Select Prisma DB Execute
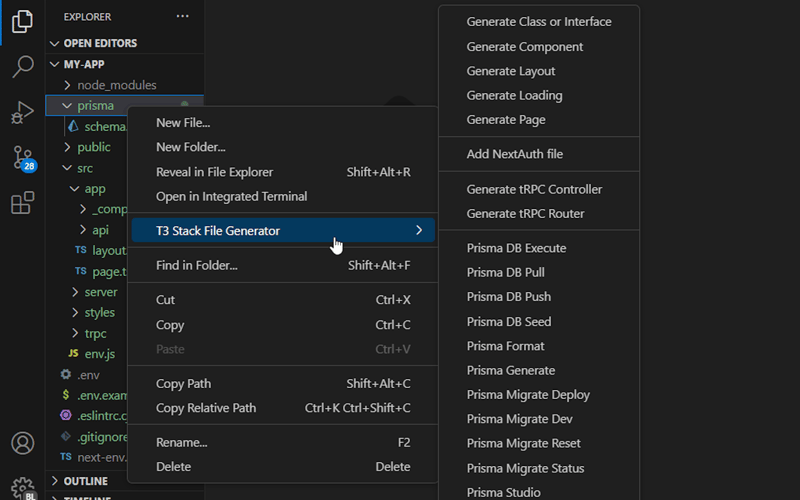 [539, 248]
